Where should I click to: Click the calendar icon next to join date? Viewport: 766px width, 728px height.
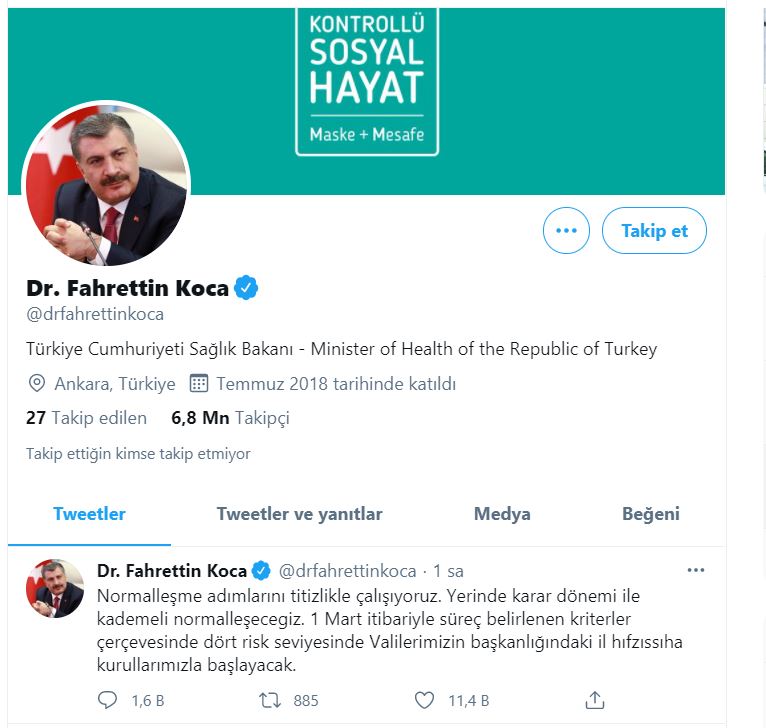(x=198, y=383)
